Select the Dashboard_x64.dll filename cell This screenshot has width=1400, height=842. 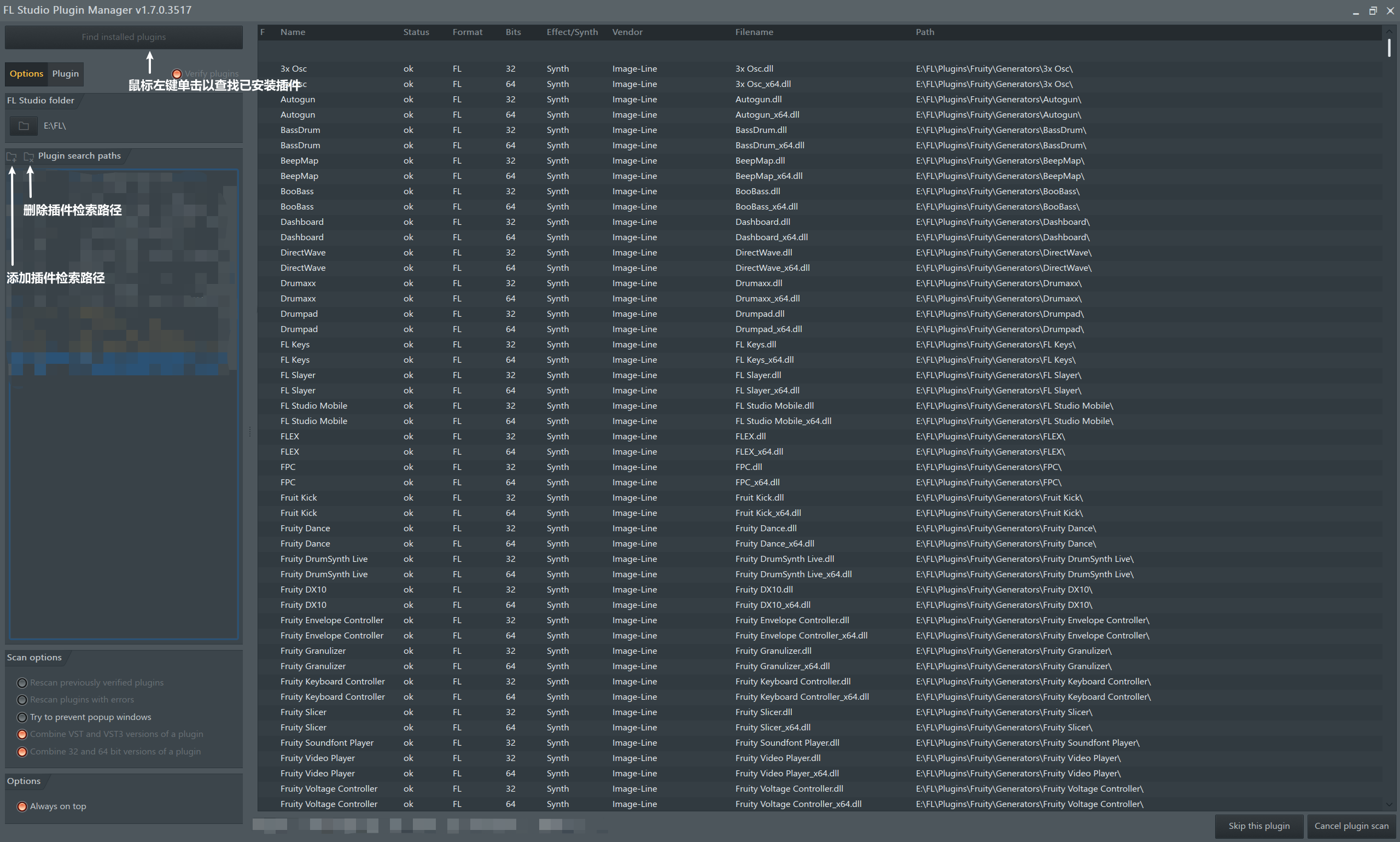pos(772,237)
